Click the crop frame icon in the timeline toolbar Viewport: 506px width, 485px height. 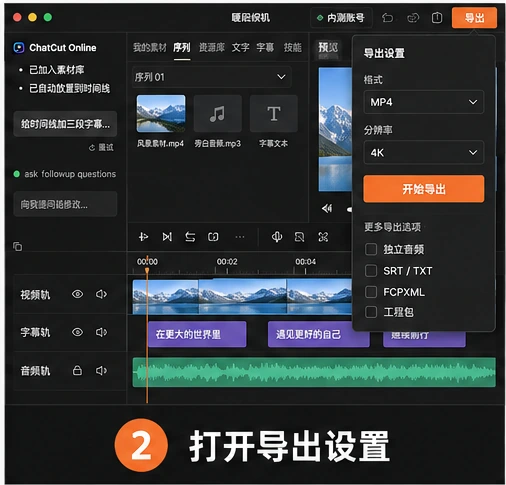[x=299, y=237]
